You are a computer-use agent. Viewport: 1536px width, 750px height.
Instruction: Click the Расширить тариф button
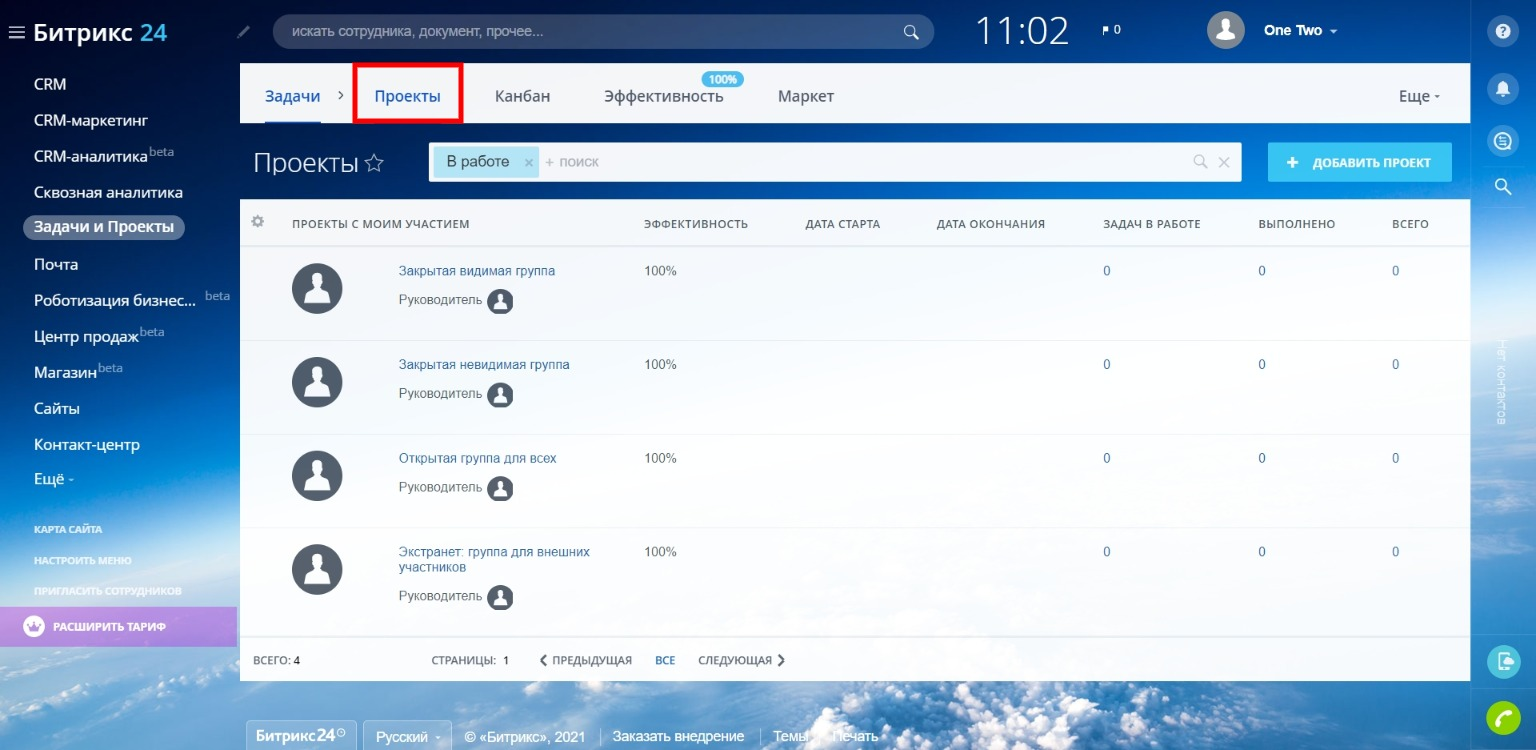[x=118, y=627]
